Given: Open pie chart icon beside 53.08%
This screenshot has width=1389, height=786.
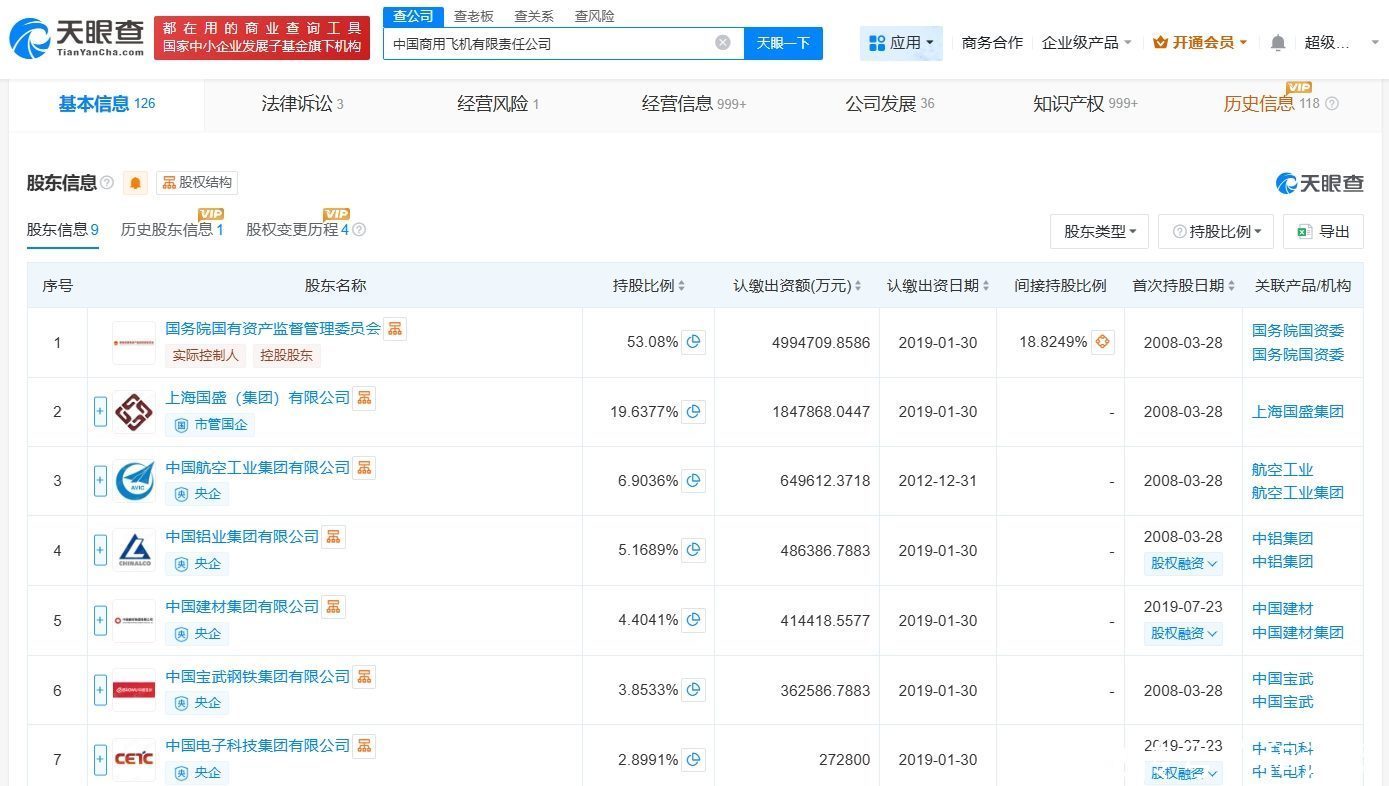Looking at the screenshot, I should (x=693, y=342).
